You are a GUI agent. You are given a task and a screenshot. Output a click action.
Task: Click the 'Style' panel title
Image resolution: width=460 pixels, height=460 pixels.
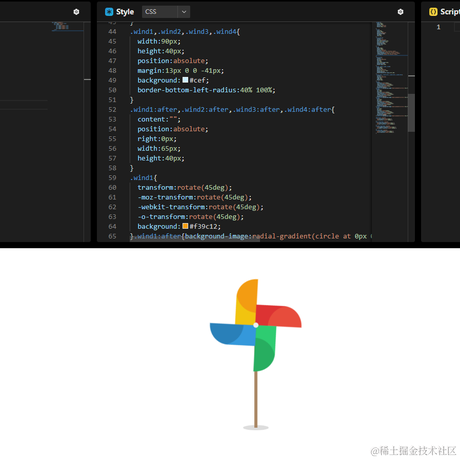pos(125,12)
